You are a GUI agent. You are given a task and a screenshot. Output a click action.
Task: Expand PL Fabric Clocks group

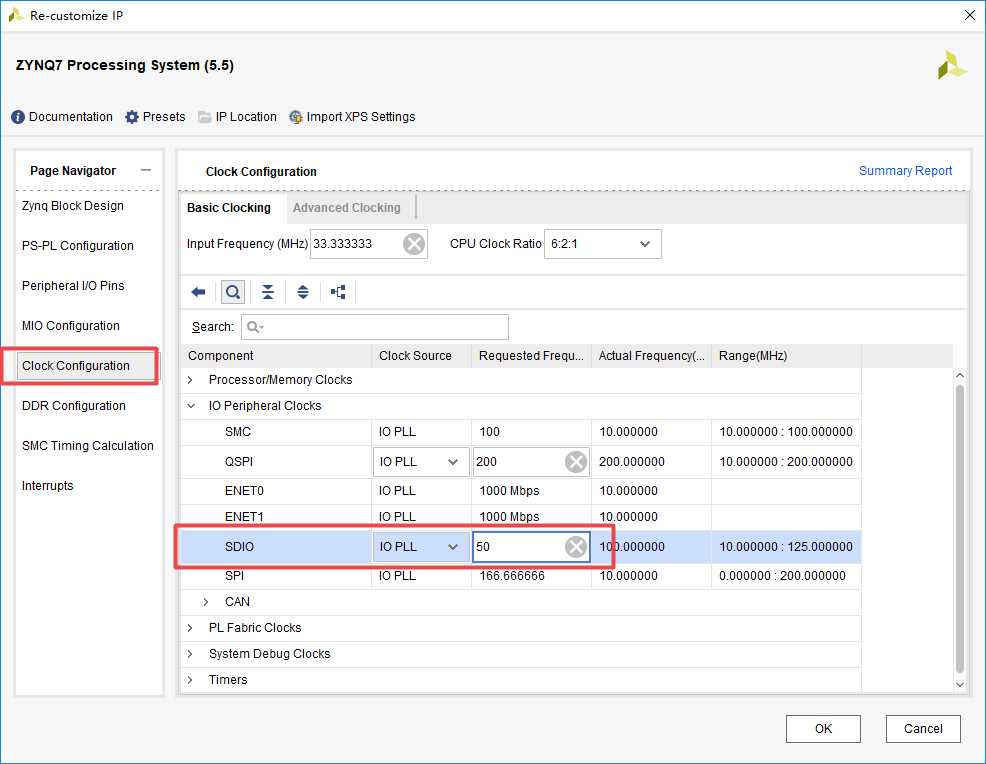click(190, 628)
